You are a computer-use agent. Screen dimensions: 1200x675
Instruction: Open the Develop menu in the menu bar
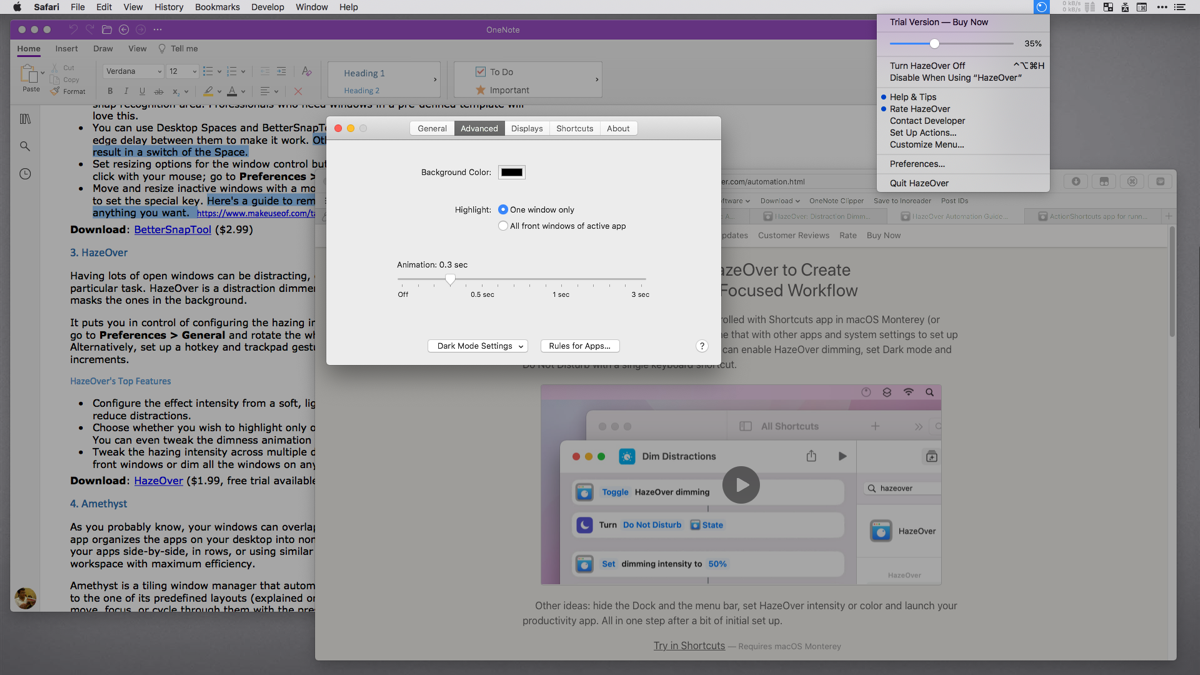point(267,7)
